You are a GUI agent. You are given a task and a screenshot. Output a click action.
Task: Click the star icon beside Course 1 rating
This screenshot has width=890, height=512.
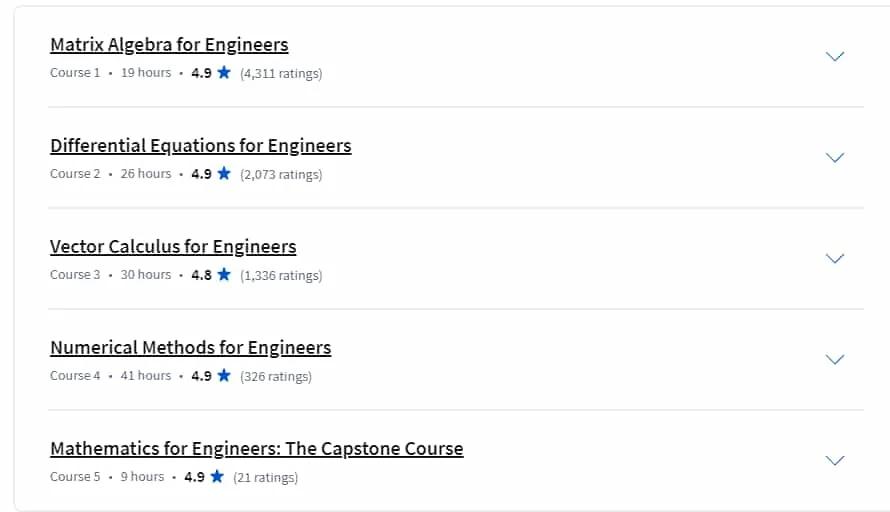224,72
